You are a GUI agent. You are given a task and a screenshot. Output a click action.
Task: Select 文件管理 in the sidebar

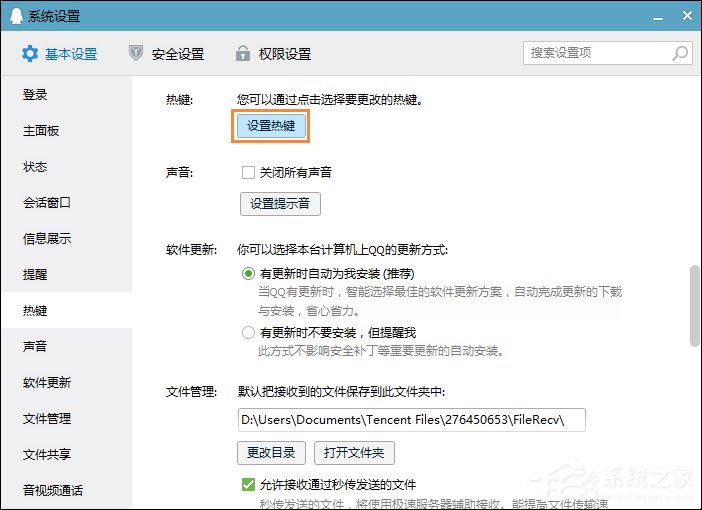pos(67,418)
